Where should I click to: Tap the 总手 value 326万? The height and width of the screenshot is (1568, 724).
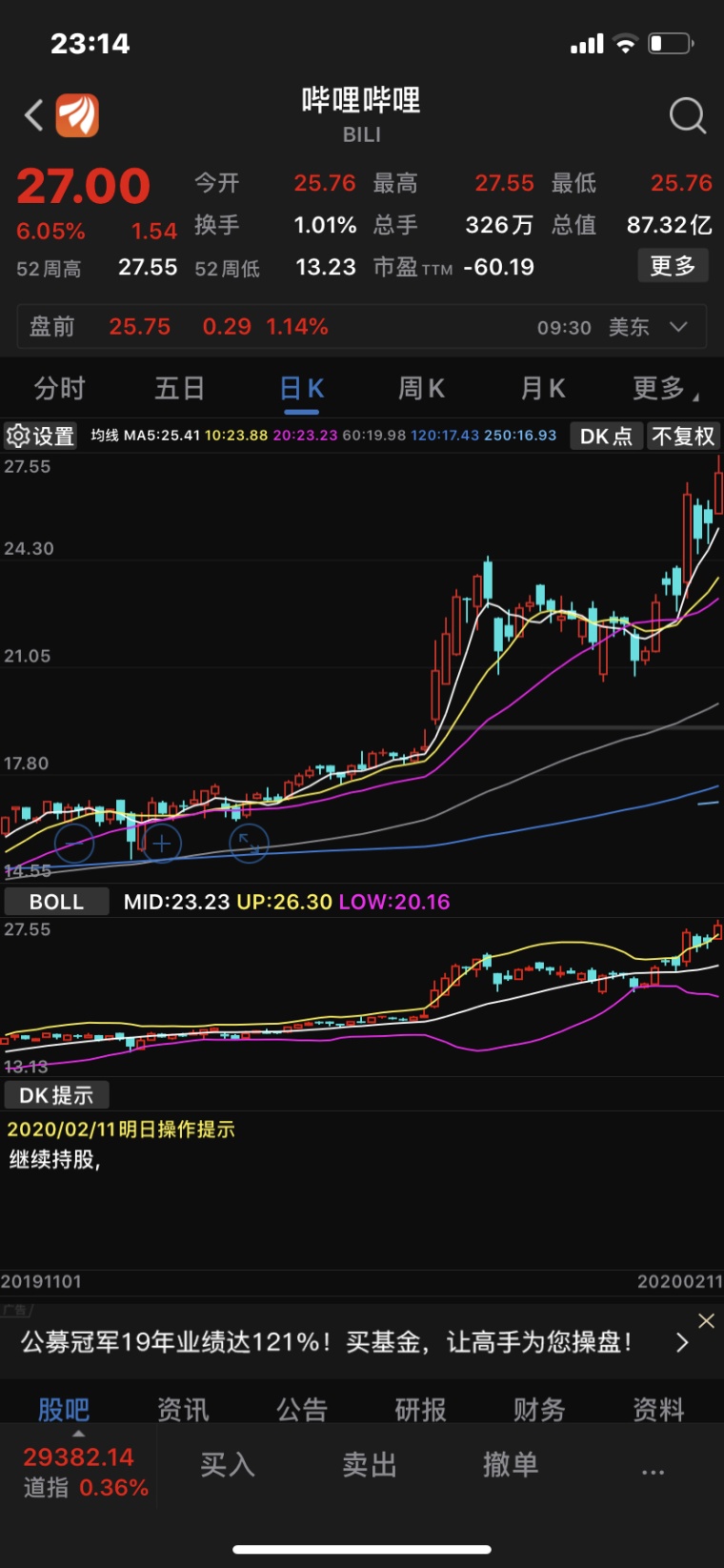[498, 225]
